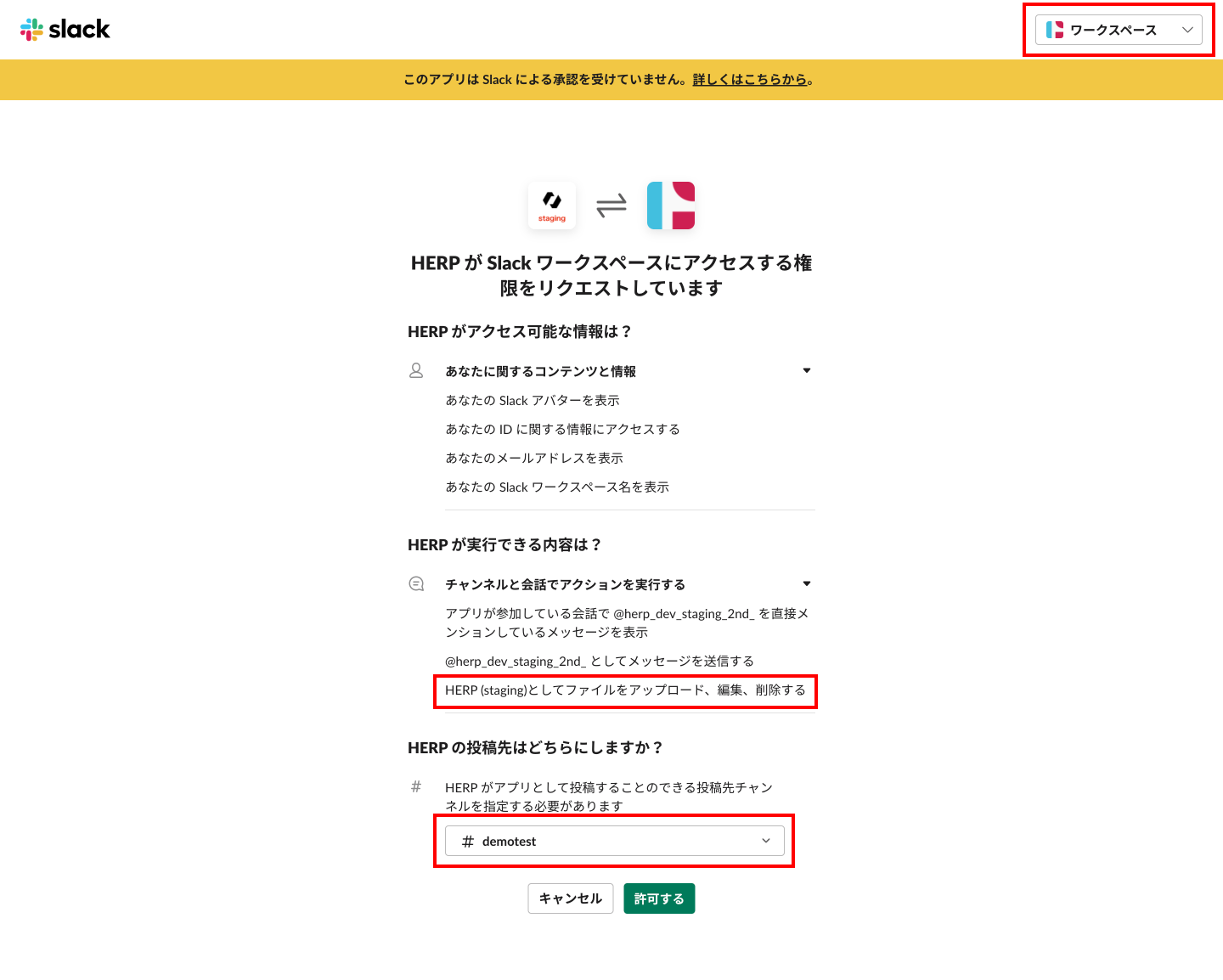Click the text あなたの Slack アバターを表示

tap(533, 401)
